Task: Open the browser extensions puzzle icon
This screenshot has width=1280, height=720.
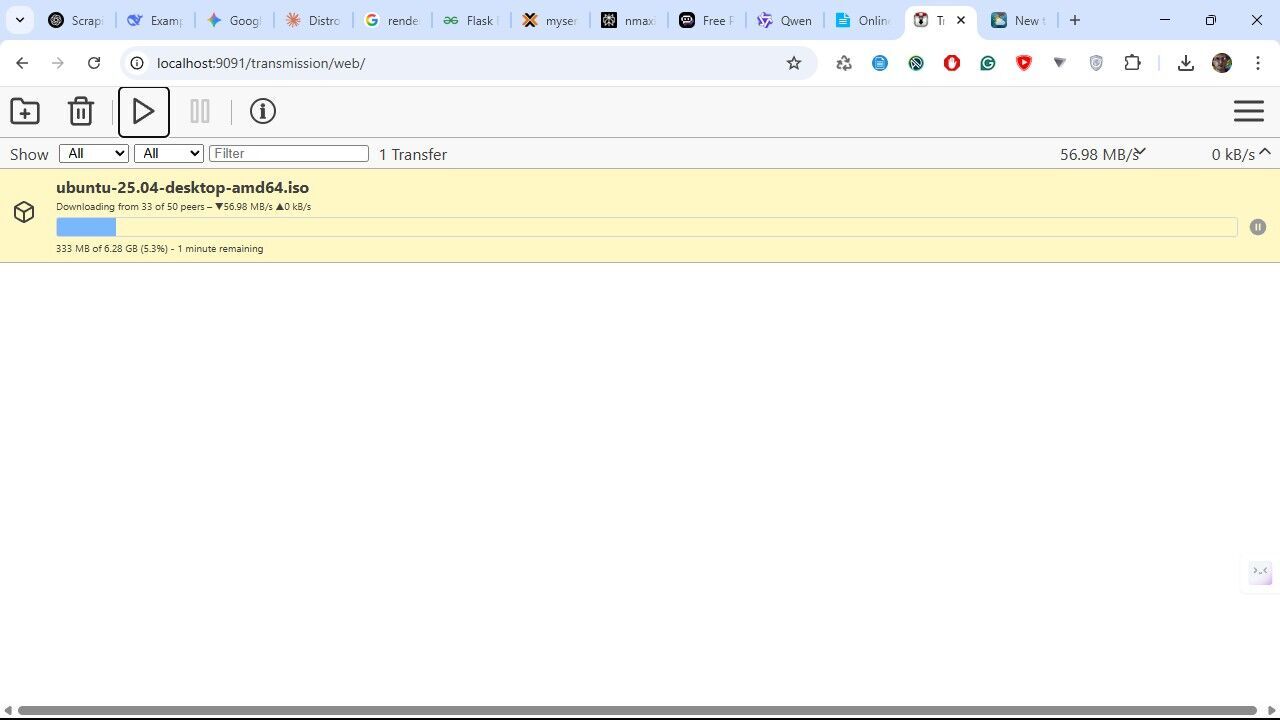Action: coord(1132,63)
